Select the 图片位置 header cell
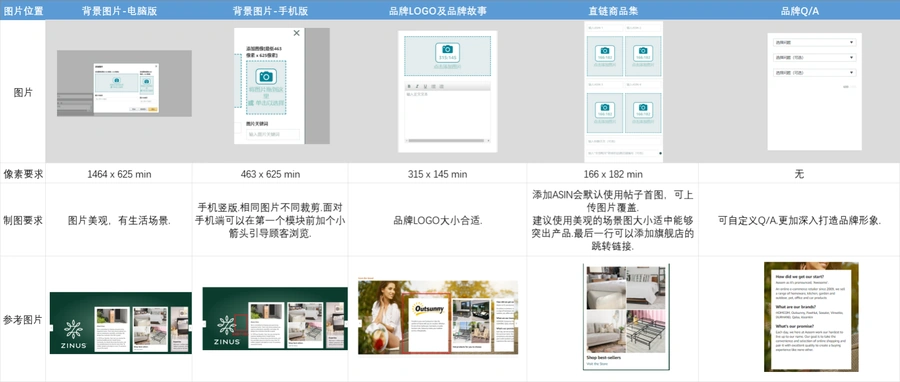 pos(23,10)
